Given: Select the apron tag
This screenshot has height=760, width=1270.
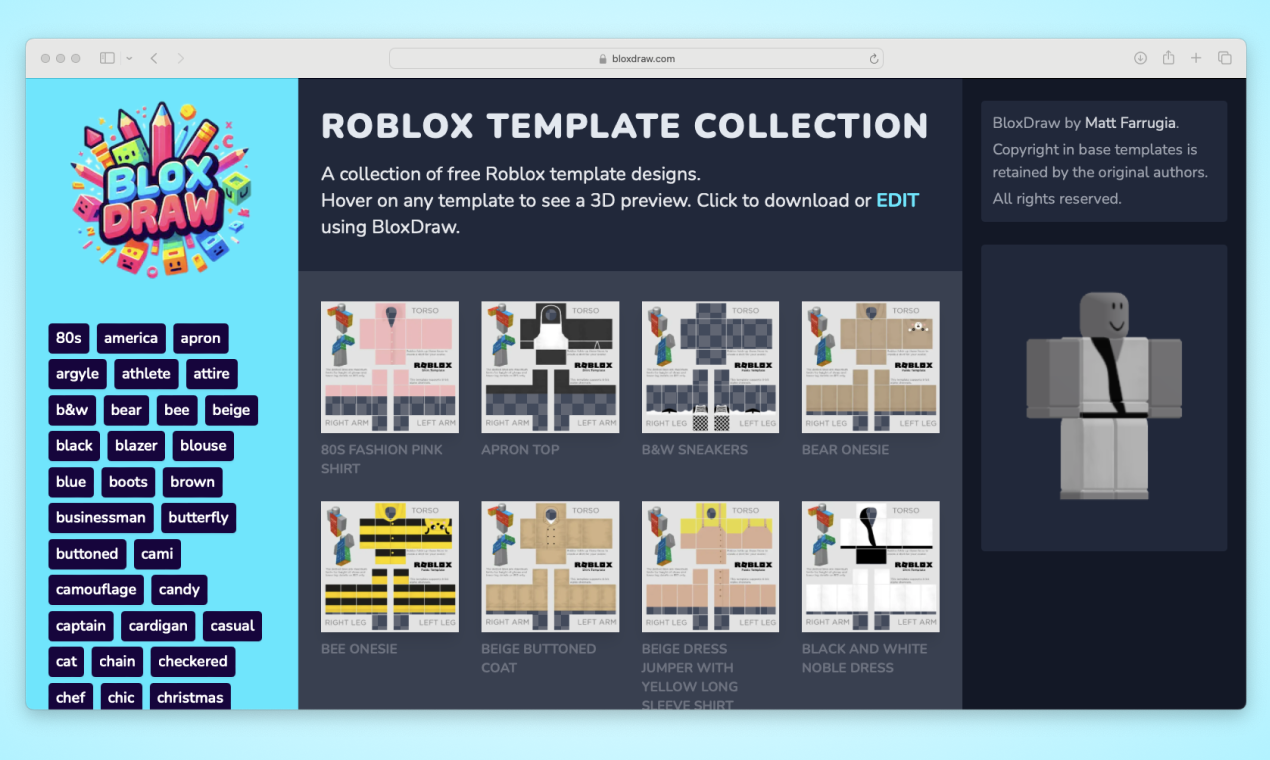Looking at the screenshot, I should pos(201,338).
